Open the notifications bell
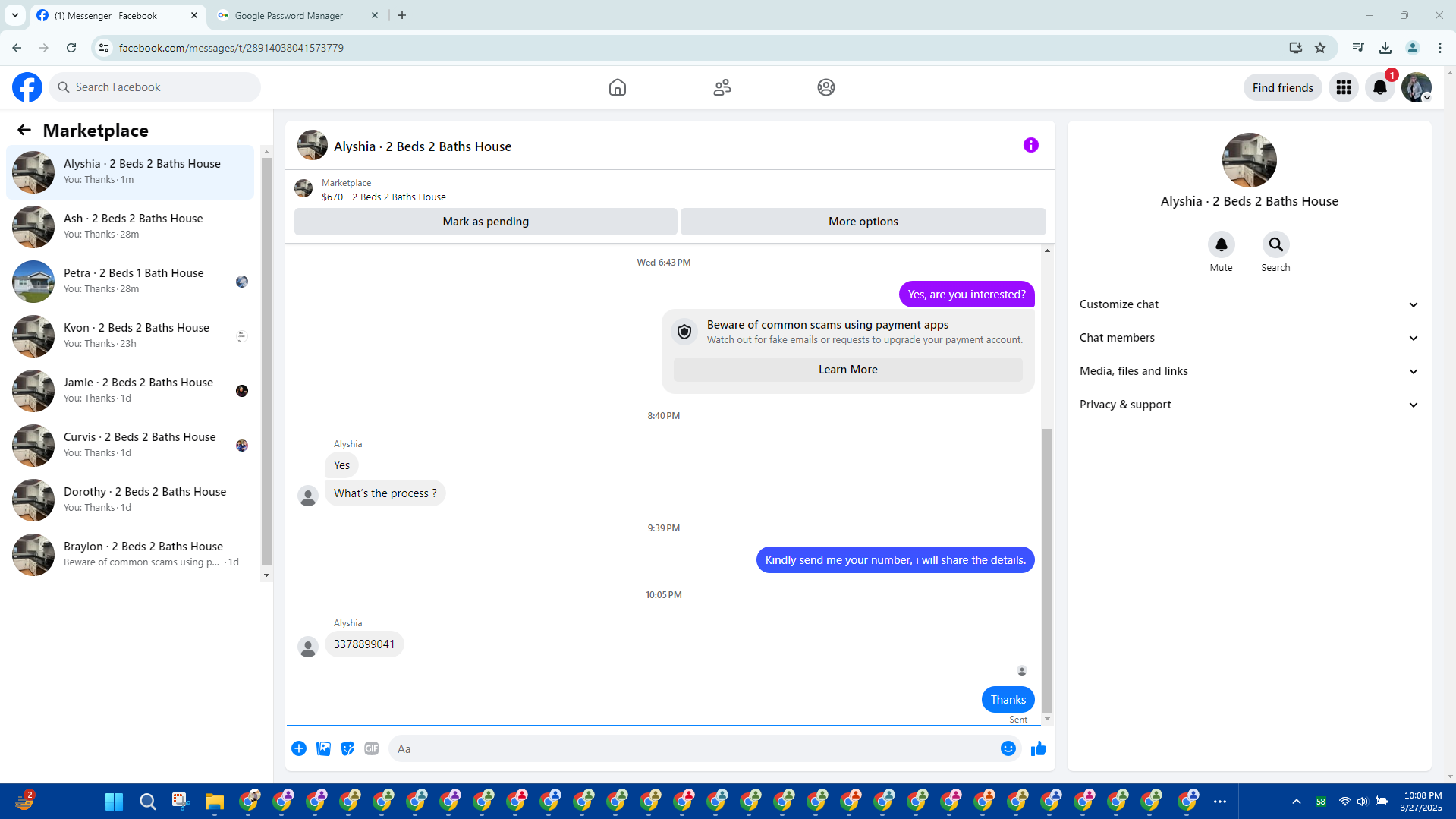1456x819 pixels. [1380, 87]
